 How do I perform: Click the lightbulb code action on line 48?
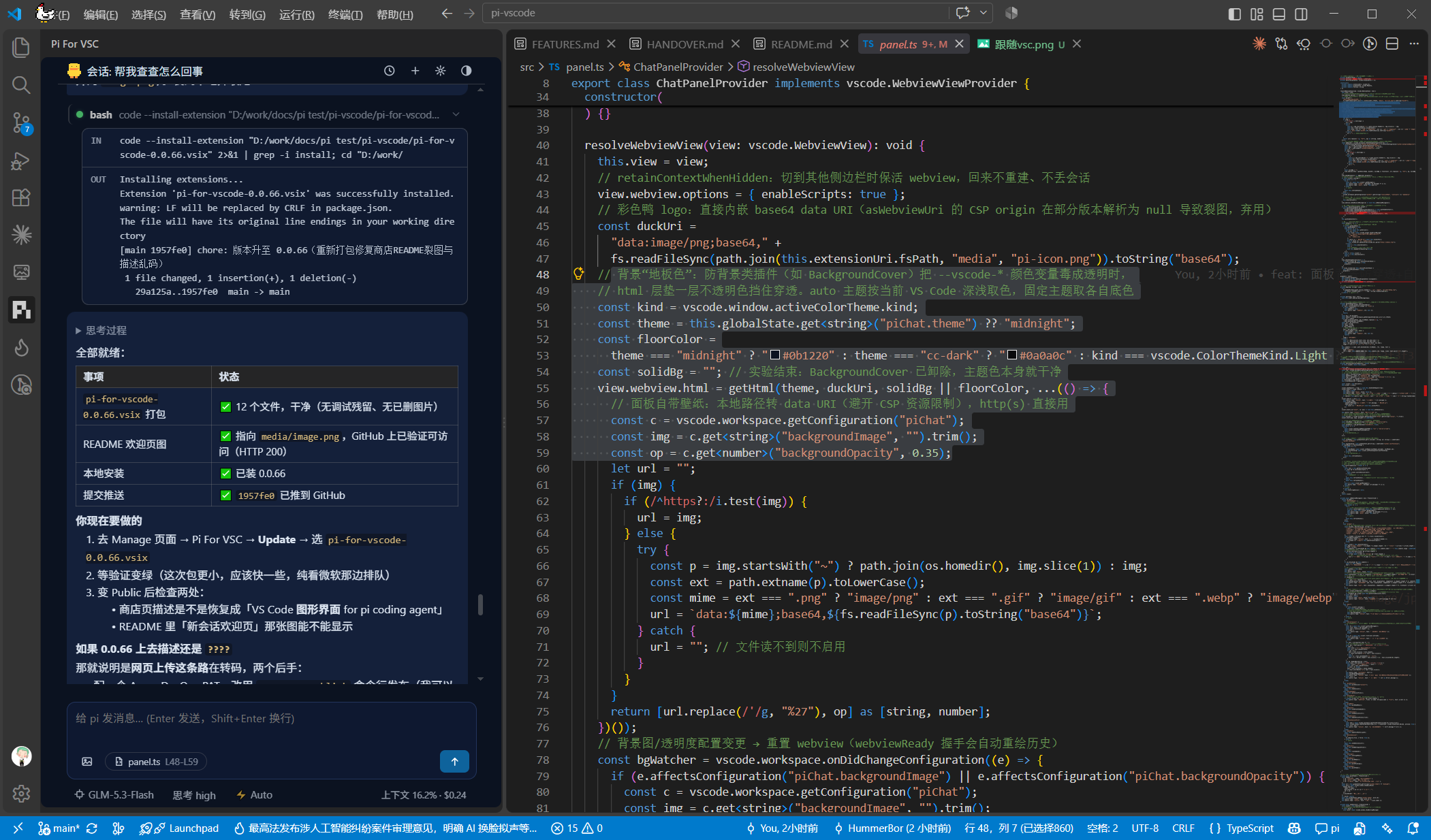(578, 274)
